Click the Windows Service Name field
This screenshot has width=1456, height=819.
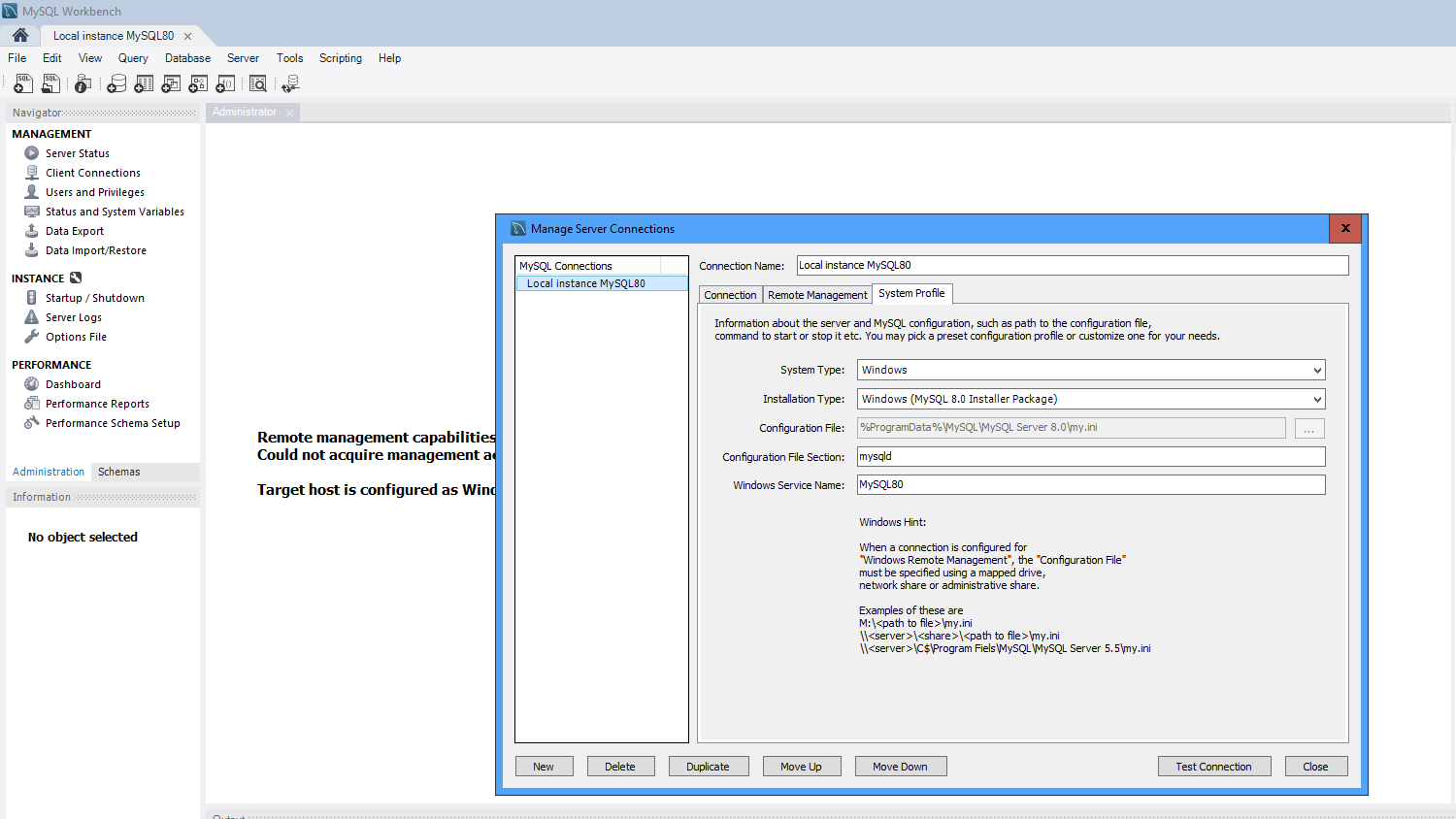pos(1091,484)
